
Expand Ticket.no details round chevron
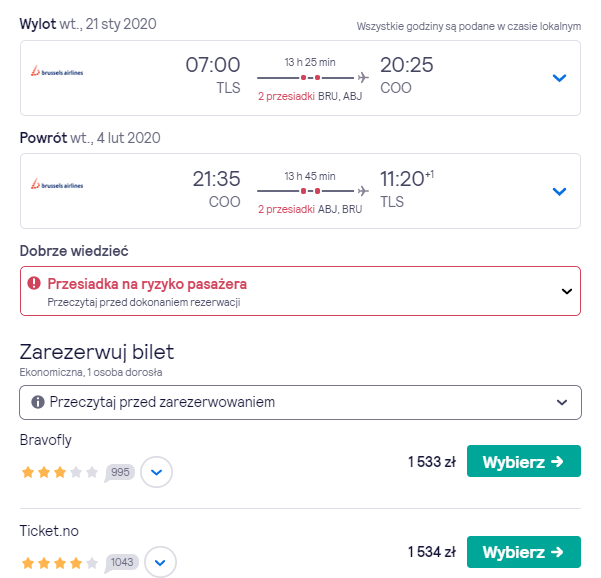160,562
